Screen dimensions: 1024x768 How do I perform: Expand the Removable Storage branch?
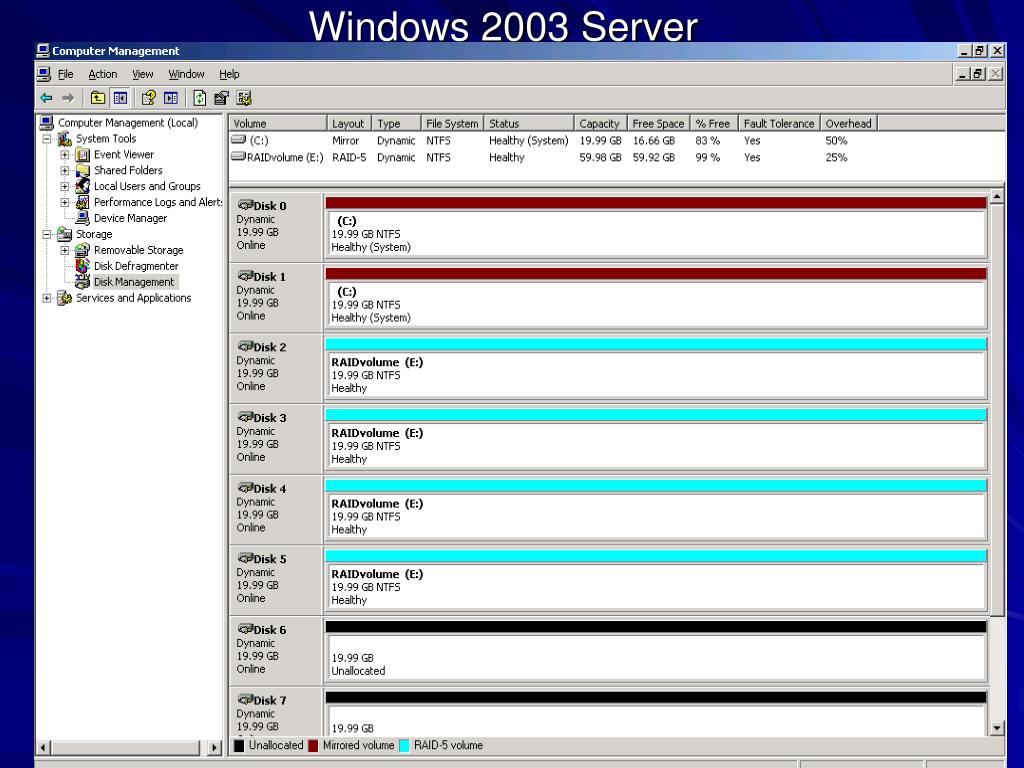pyautogui.click(x=65, y=250)
